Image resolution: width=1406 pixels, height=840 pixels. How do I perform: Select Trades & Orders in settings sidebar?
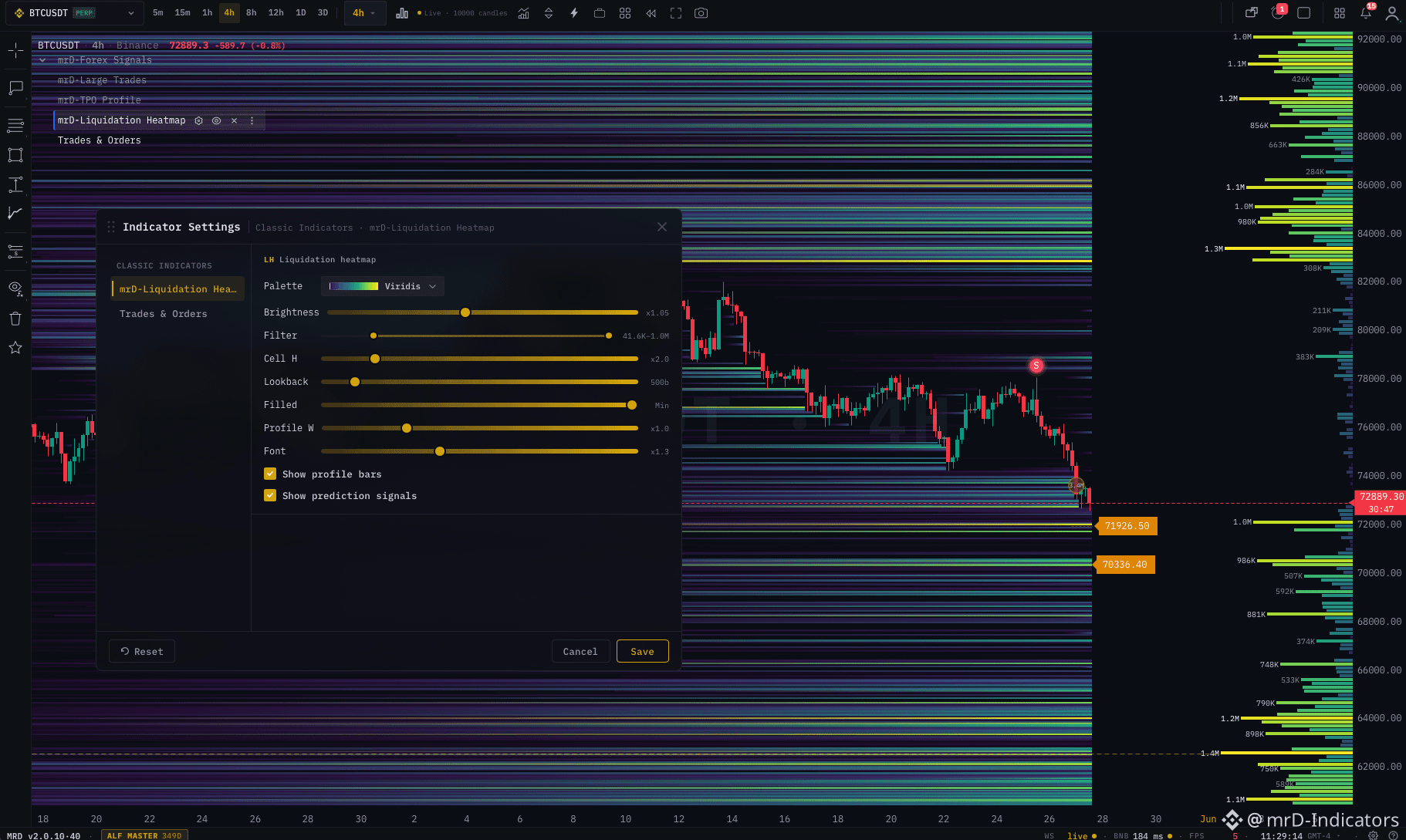point(164,314)
